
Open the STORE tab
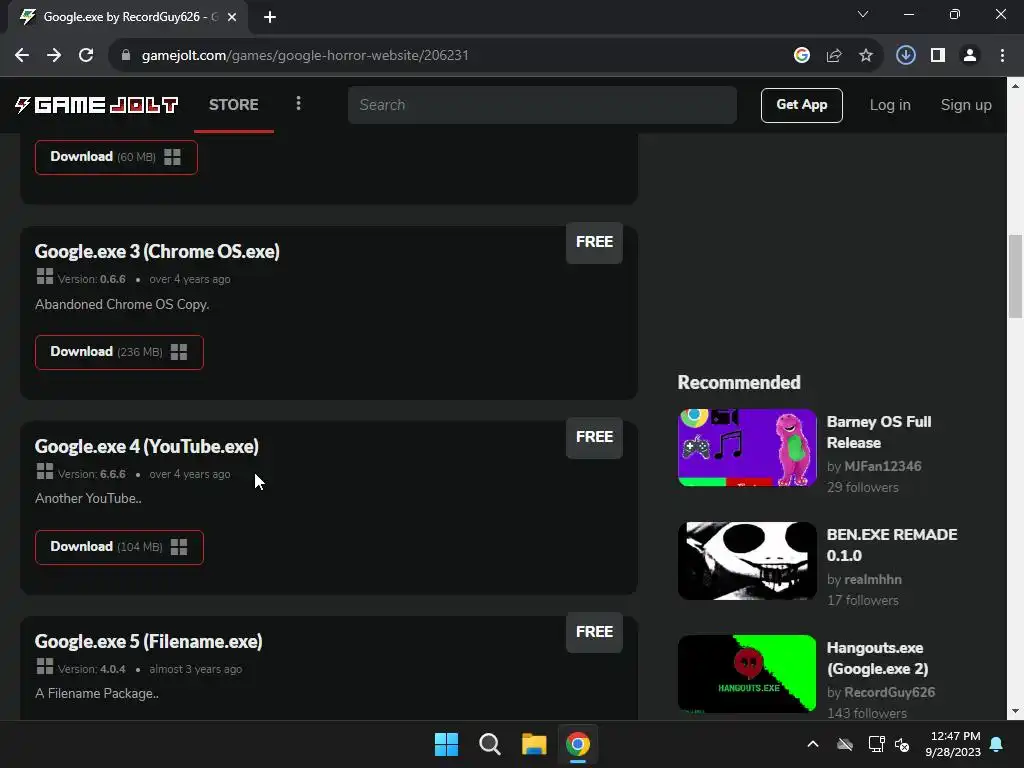[234, 104]
